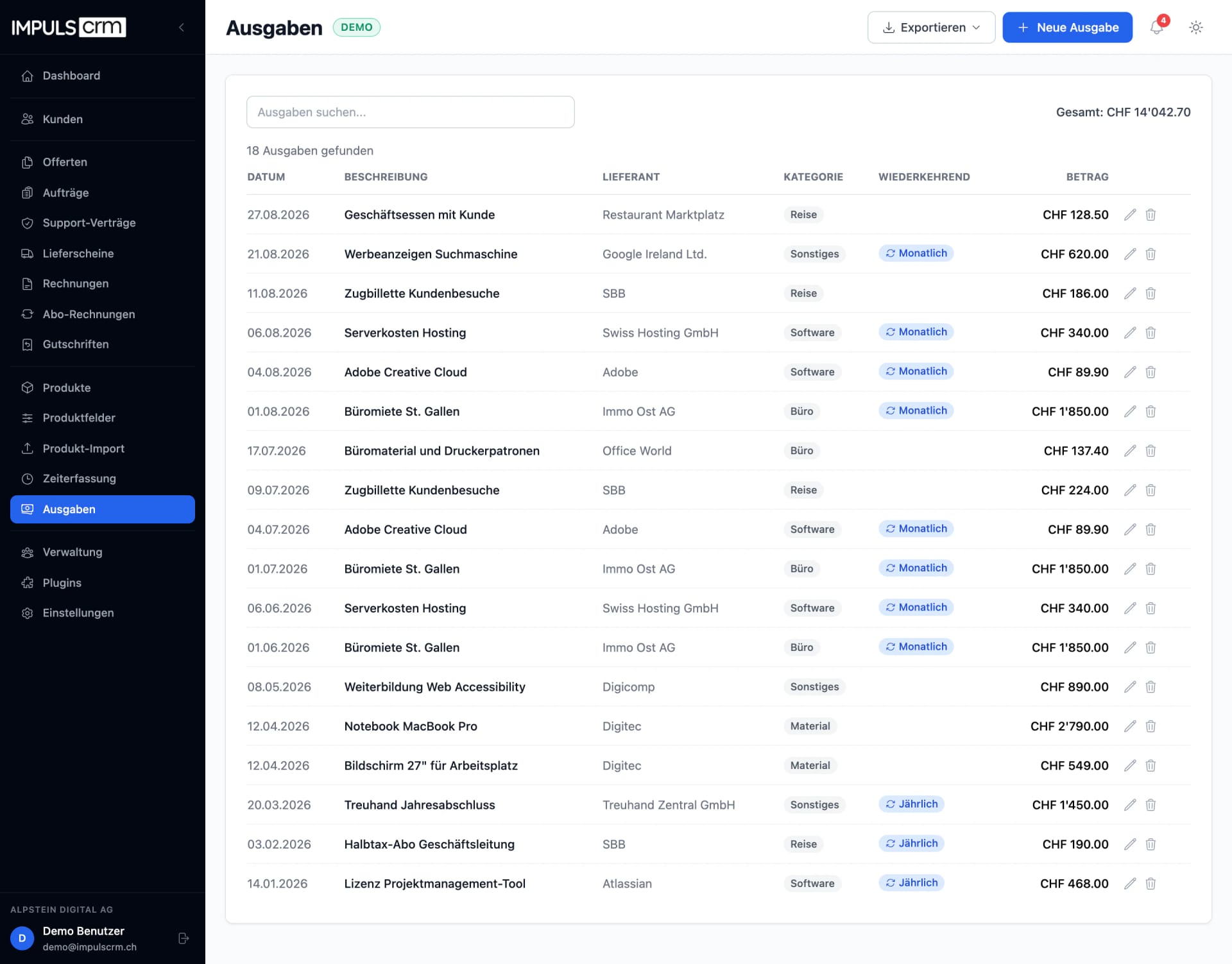Screen dimensions: 1232x964
Task: Open Aufträge in the sidebar
Action: (x=103, y=193)
